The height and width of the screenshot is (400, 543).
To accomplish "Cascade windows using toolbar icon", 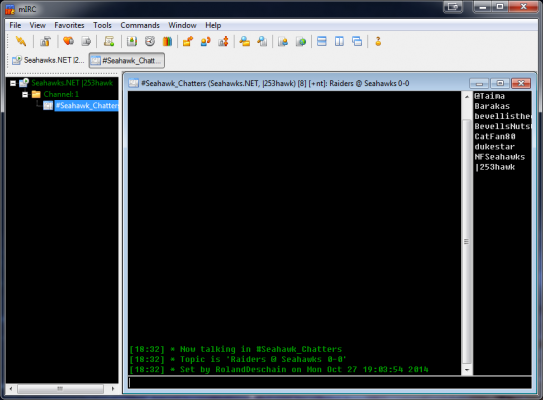I will [x=357, y=42].
